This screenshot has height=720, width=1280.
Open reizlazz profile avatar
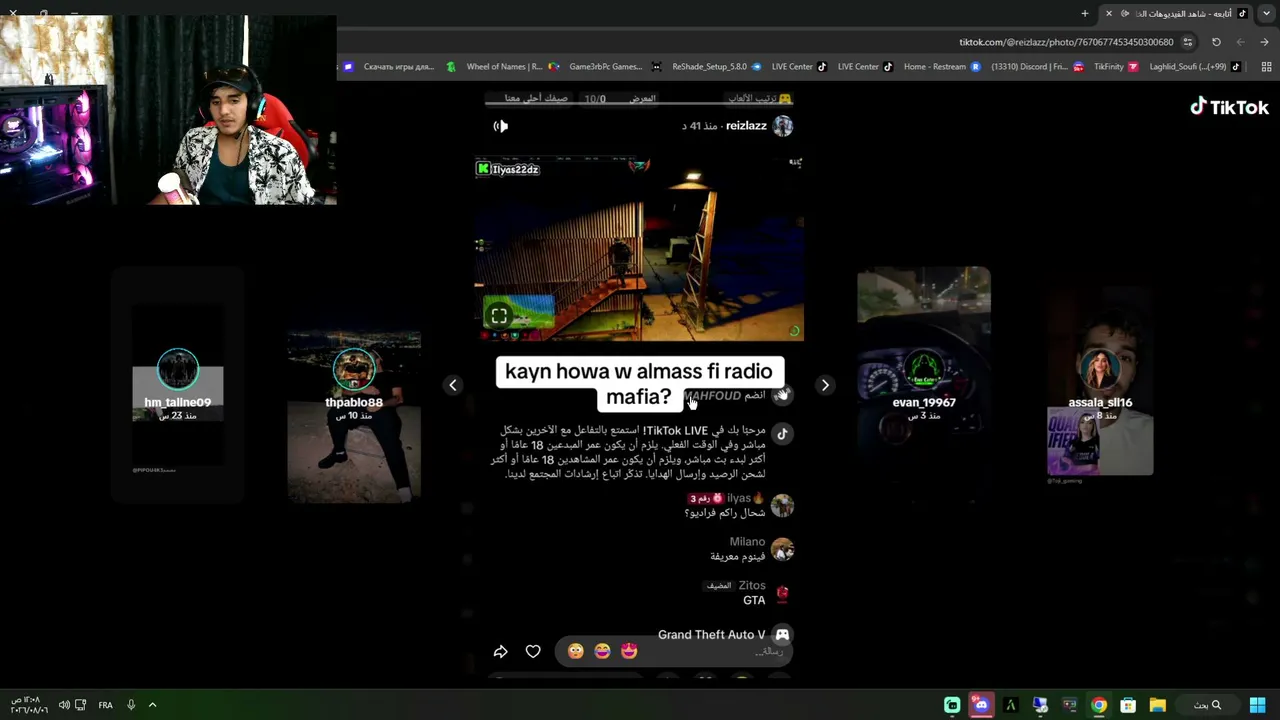pos(783,126)
